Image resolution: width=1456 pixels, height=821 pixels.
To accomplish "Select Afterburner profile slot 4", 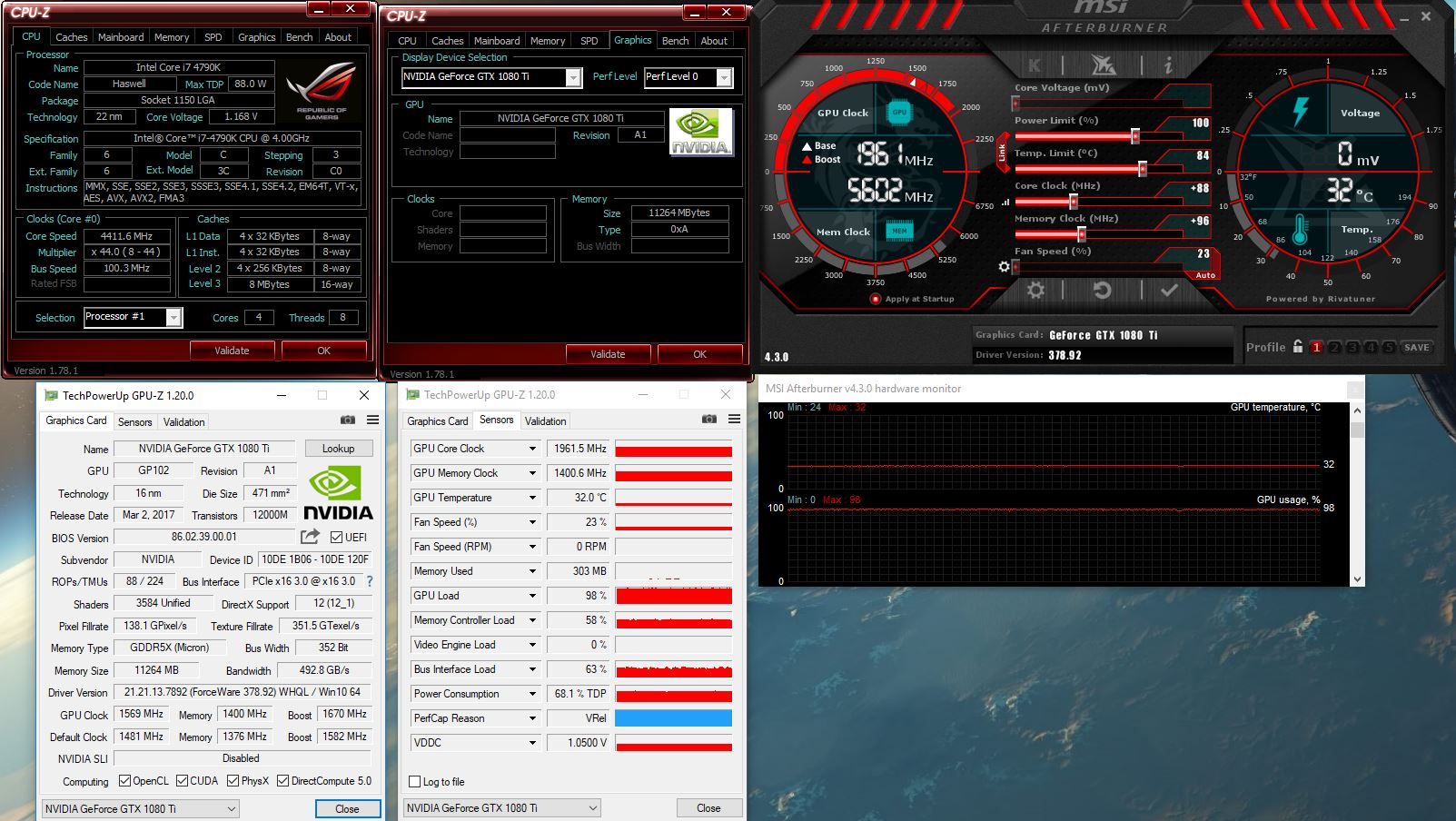I will click(1371, 347).
